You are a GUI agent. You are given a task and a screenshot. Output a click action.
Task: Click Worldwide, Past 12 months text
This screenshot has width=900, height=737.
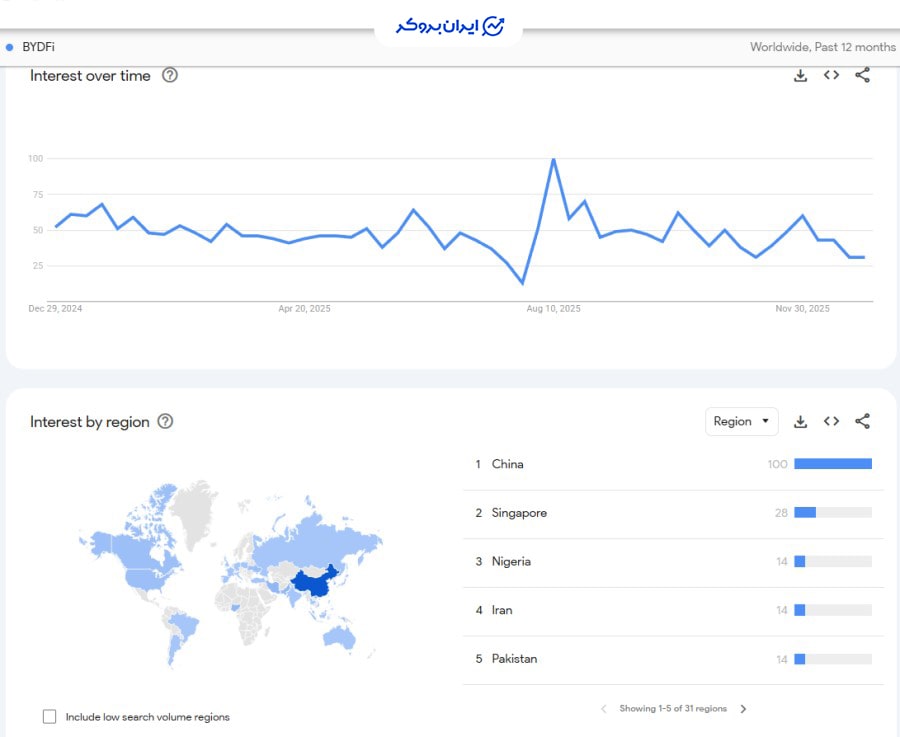tap(823, 47)
